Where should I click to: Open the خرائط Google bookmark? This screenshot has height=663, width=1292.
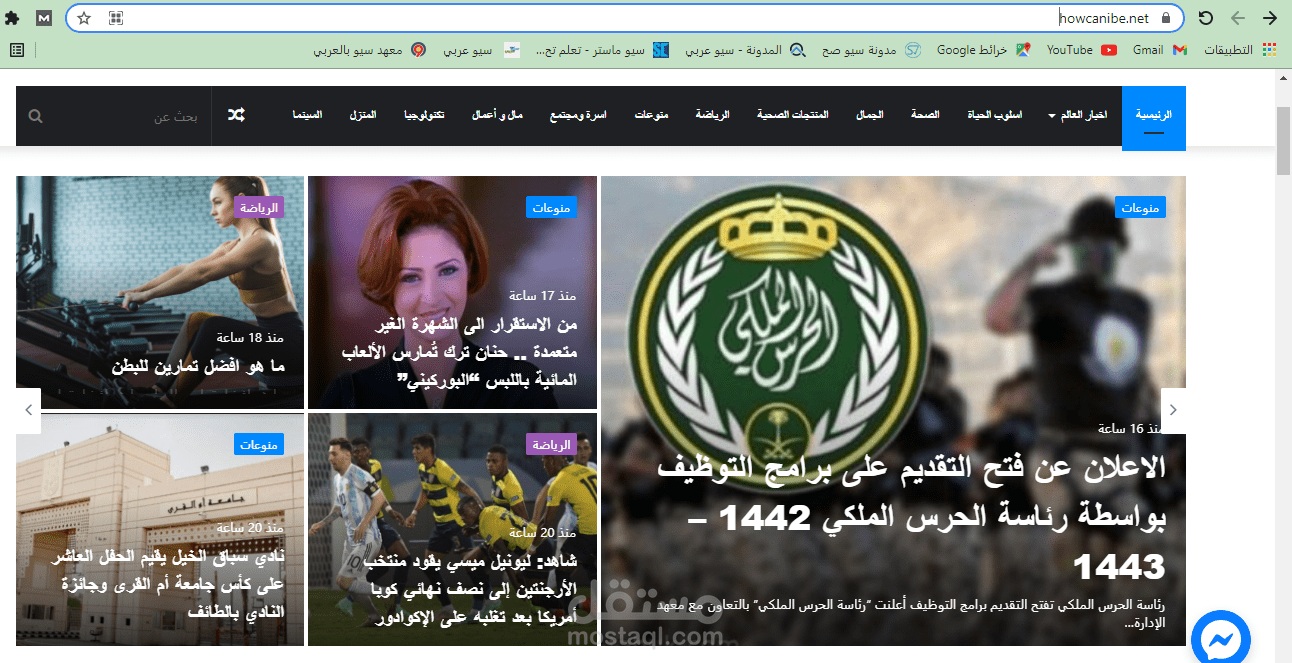984,49
